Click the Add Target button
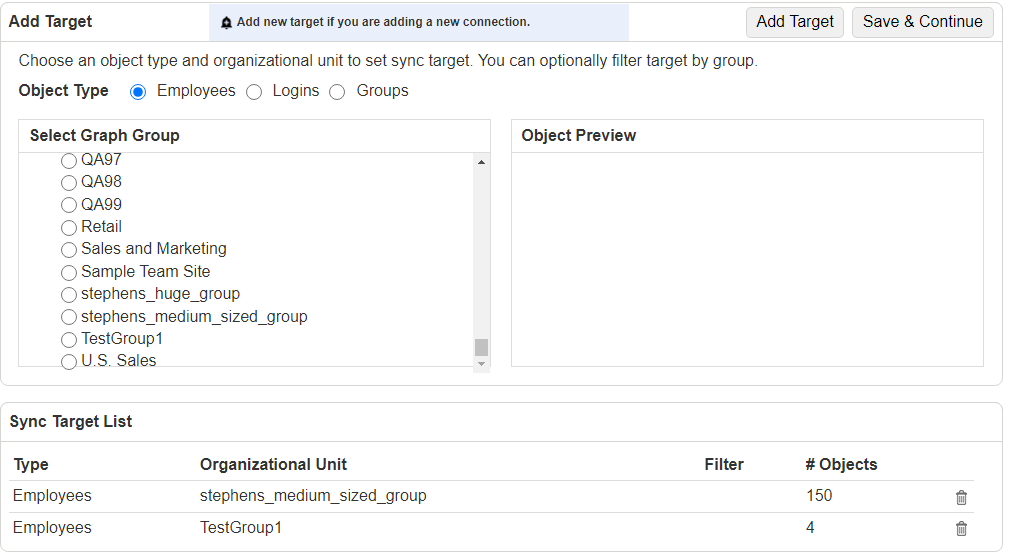Image resolution: width=1021 pixels, height=559 pixels. point(794,22)
